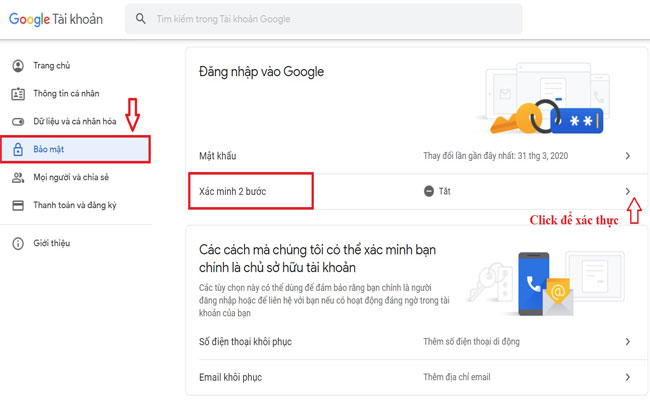Focus the Tìm kiếm trong Tài khoản Google field

323,19
